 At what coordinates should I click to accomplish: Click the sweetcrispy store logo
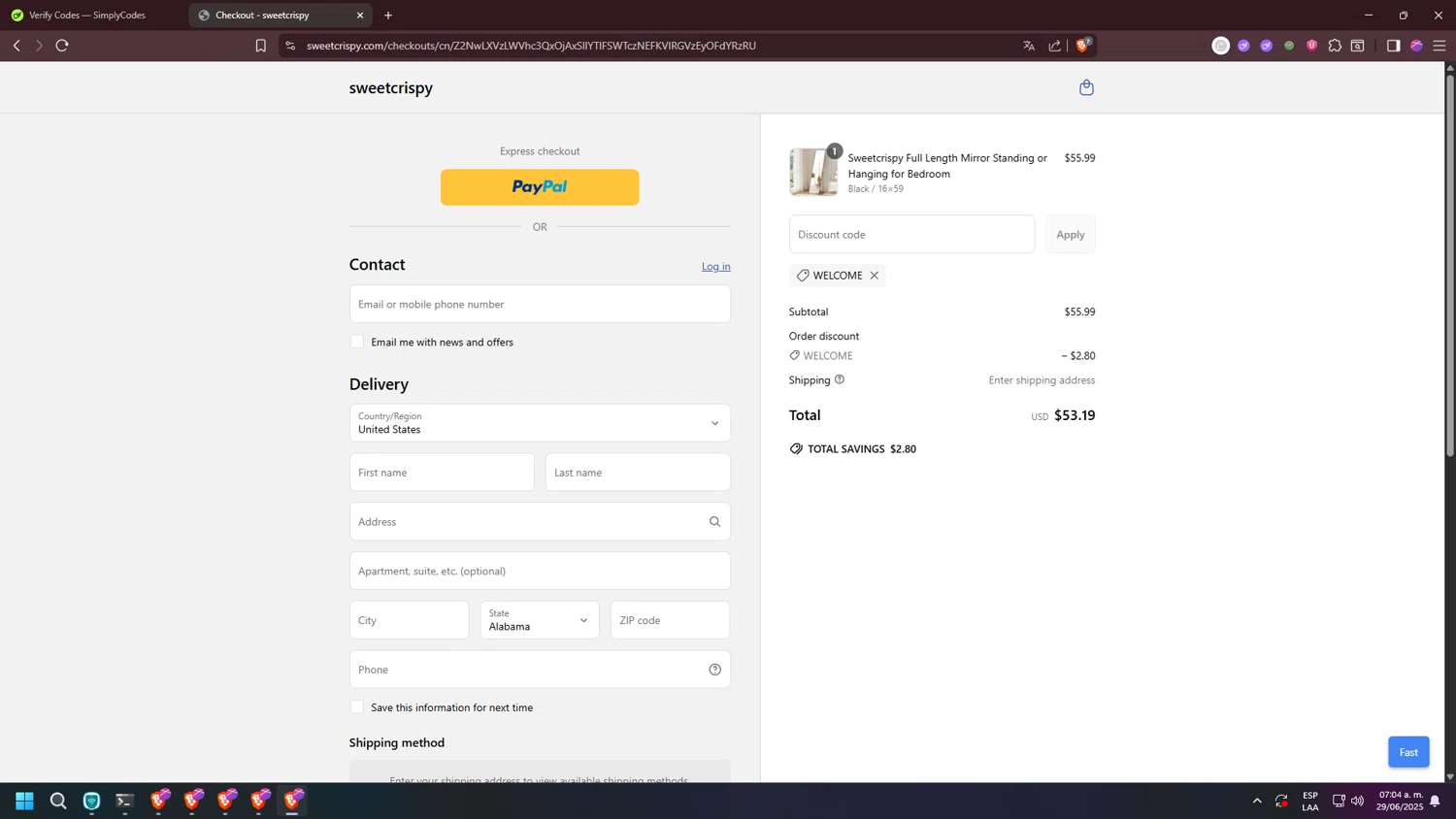point(391,87)
